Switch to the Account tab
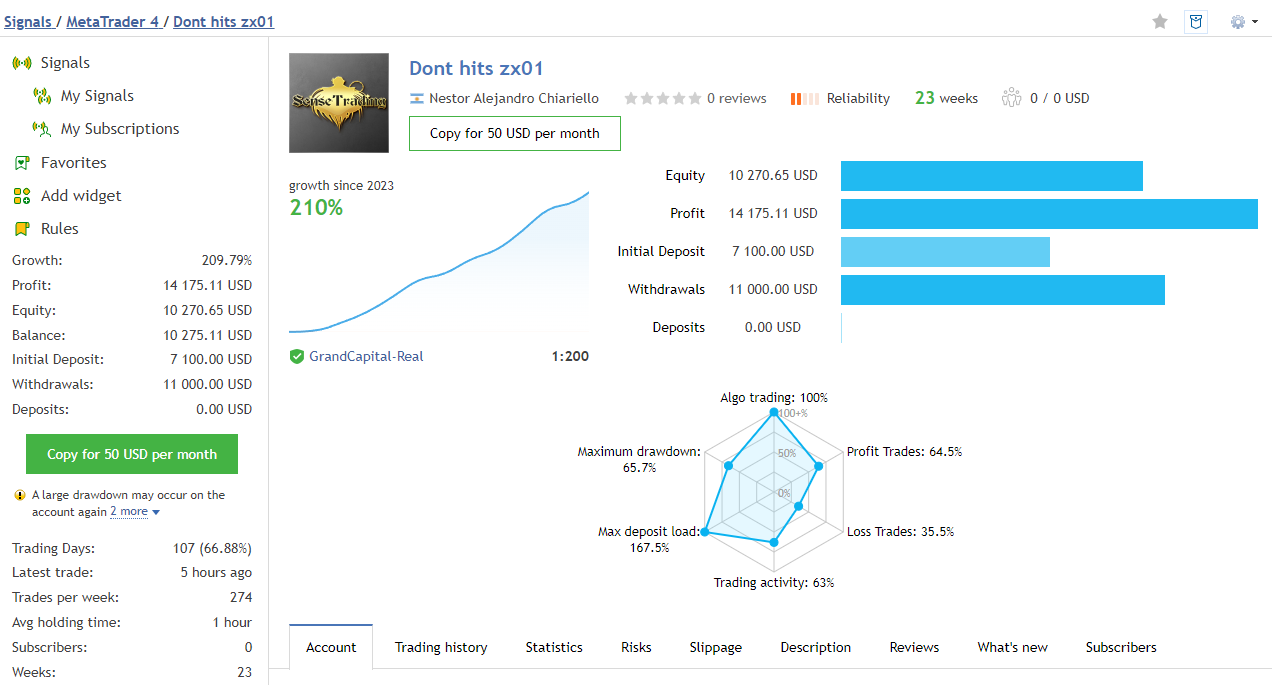 (x=331, y=647)
